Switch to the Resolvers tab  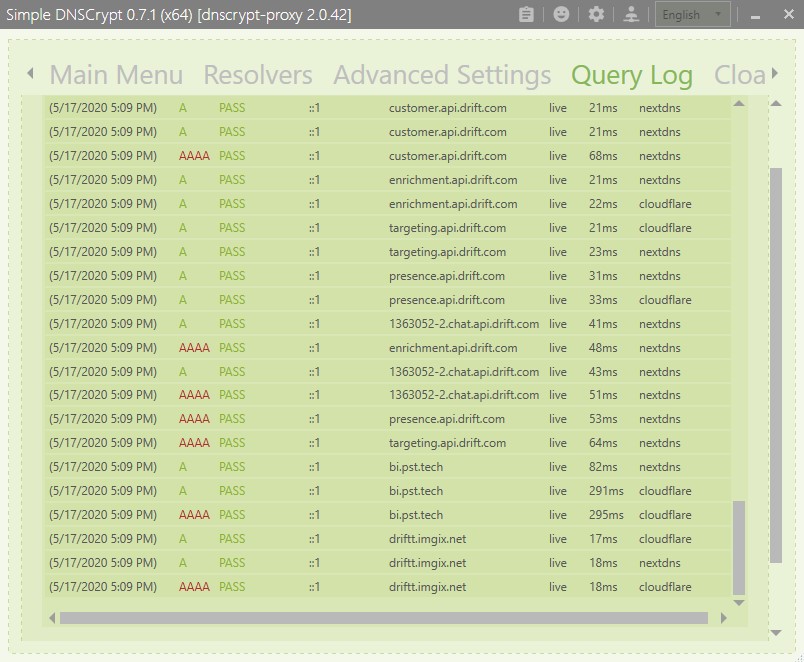coord(258,75)
